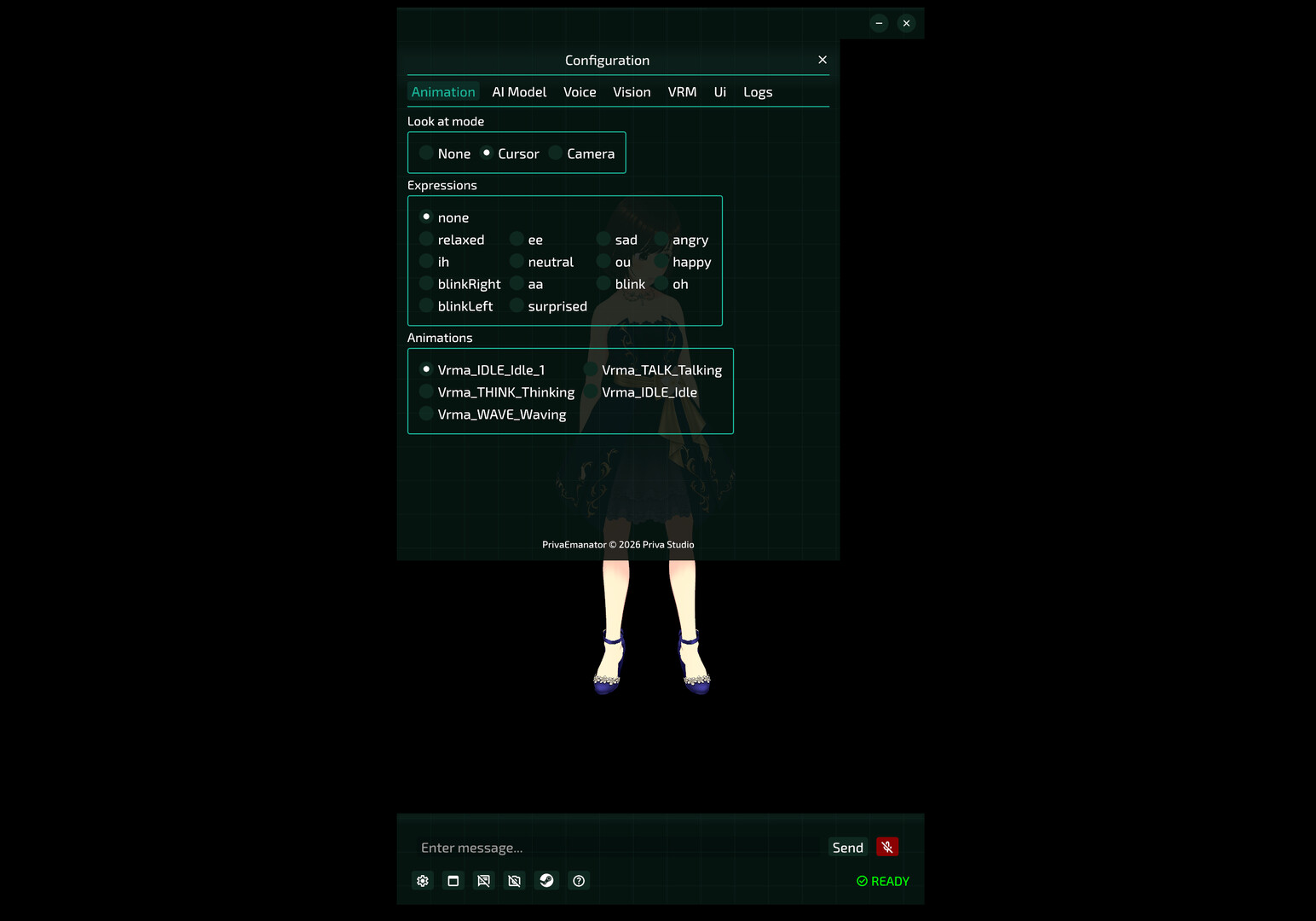Close the Configuration panel with its X
Screen dimensions: 1316x921
point(822,60)
